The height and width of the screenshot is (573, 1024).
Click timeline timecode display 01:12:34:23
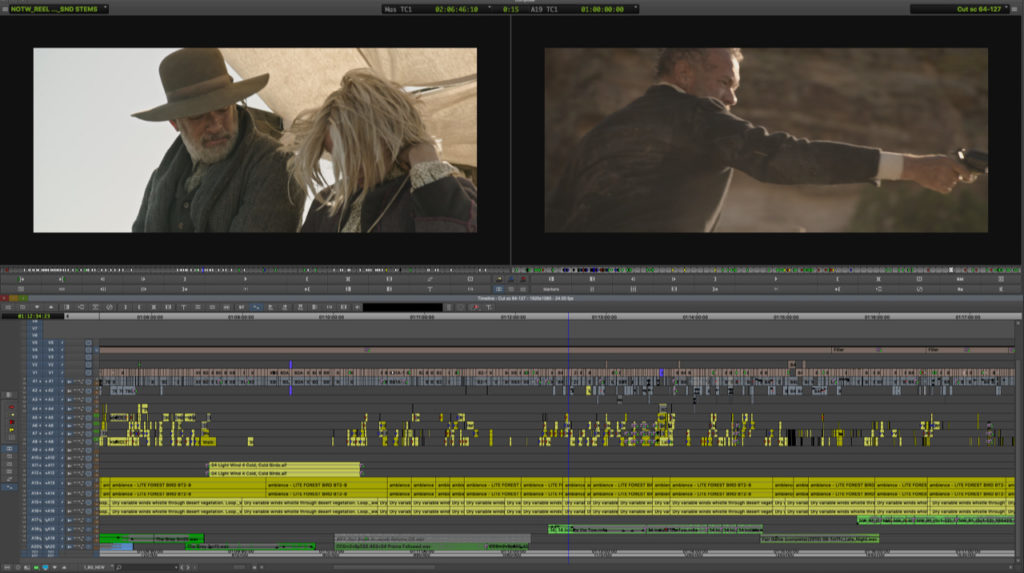pos(33,316)
